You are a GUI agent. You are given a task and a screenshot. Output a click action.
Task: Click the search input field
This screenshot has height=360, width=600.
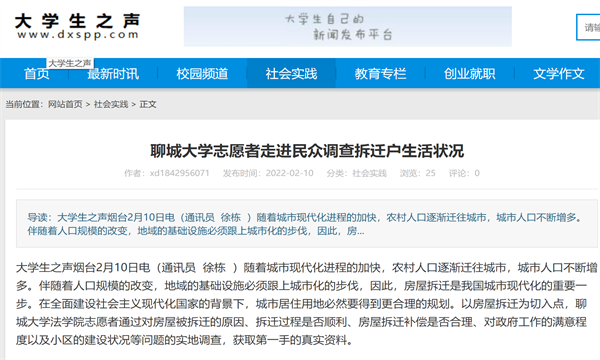[588, 27]
